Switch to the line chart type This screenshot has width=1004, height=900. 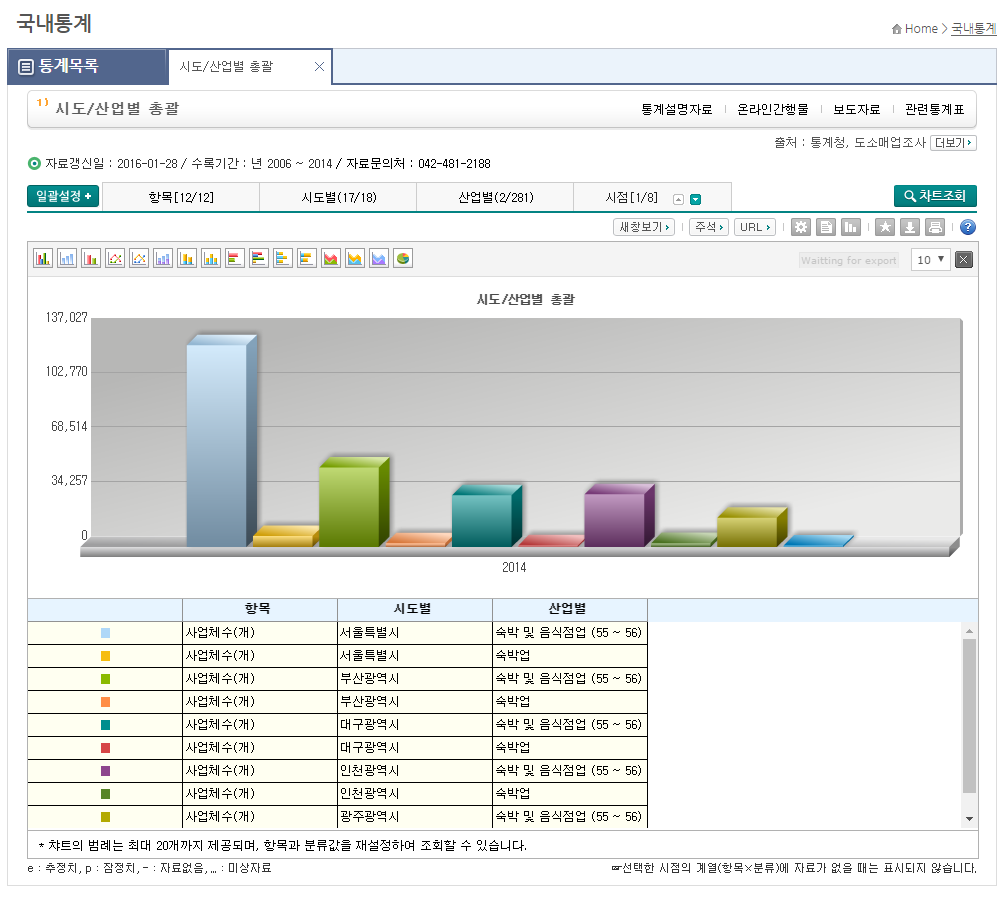(114, 258)
